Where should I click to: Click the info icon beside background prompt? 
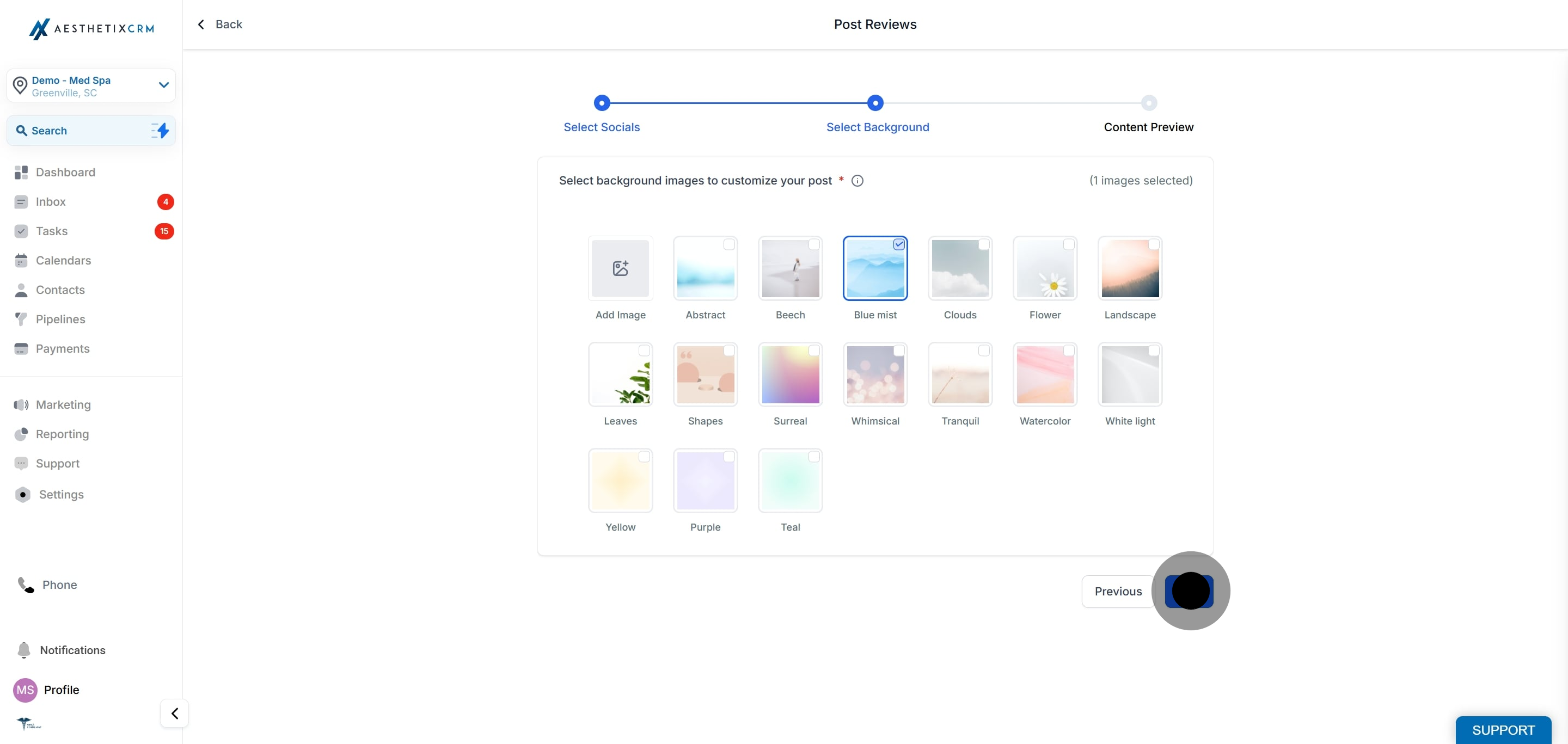click(x=857, y=181)
